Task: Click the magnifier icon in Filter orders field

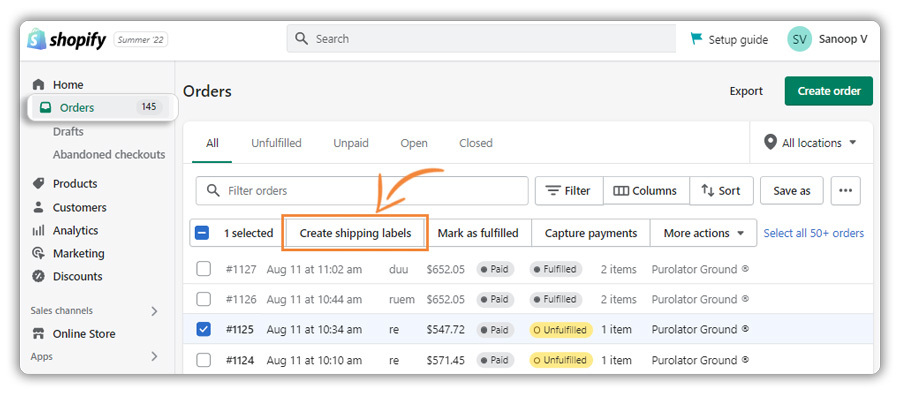Action: 213,190
